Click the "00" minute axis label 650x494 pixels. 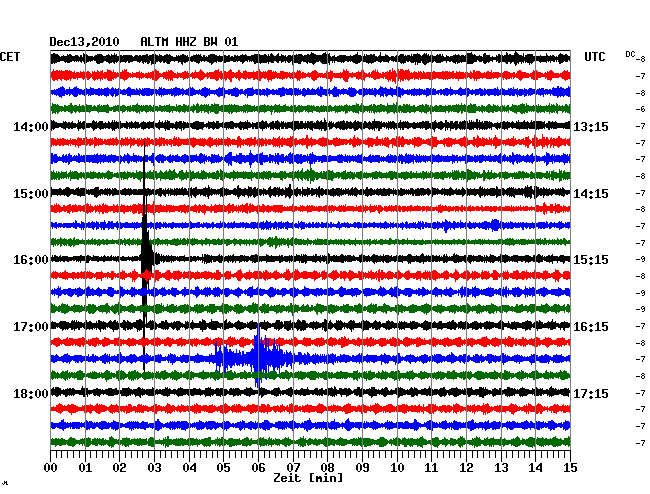point(51,467)
